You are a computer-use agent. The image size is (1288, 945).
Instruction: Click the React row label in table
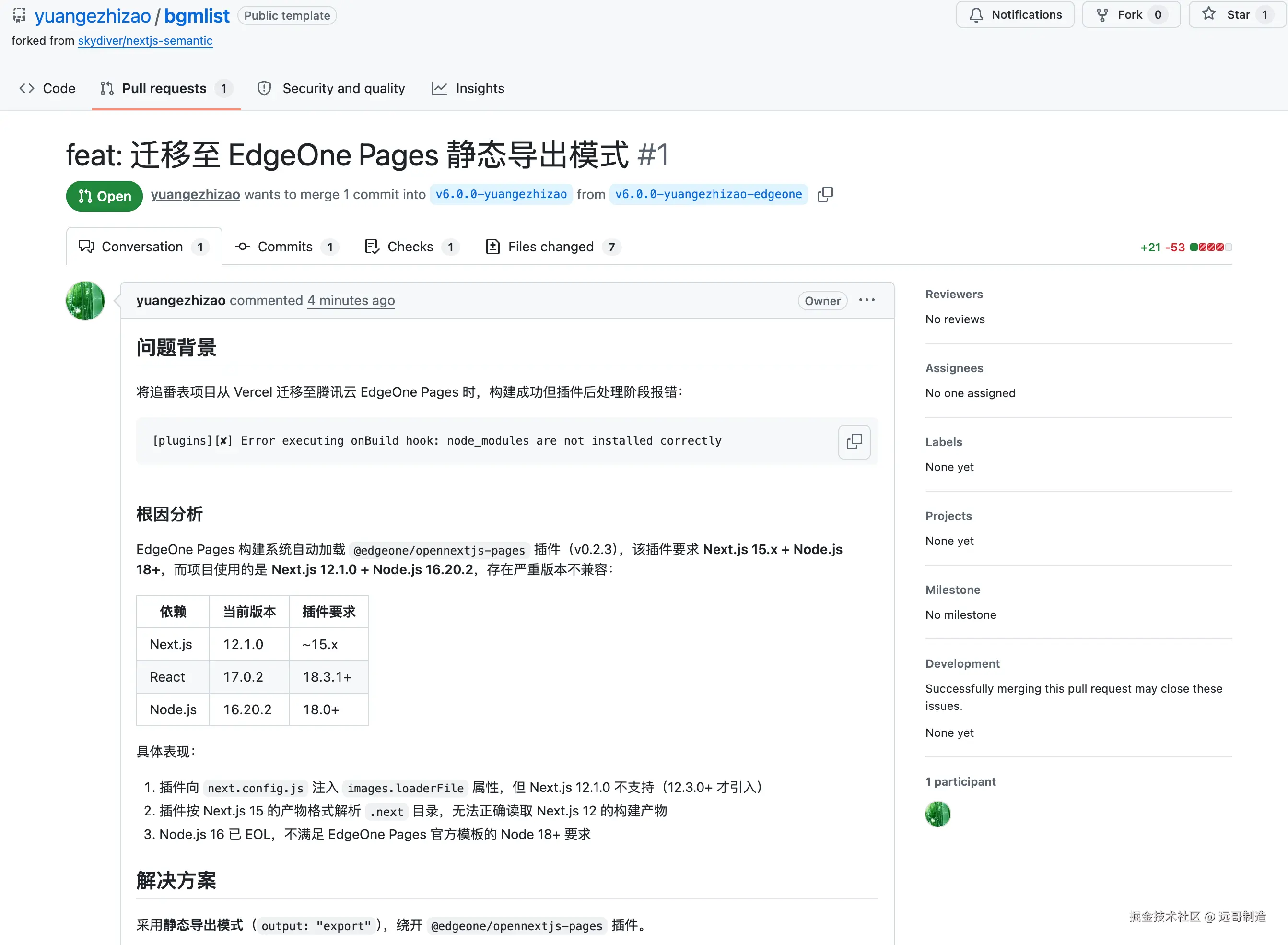[x=167, y=677]
